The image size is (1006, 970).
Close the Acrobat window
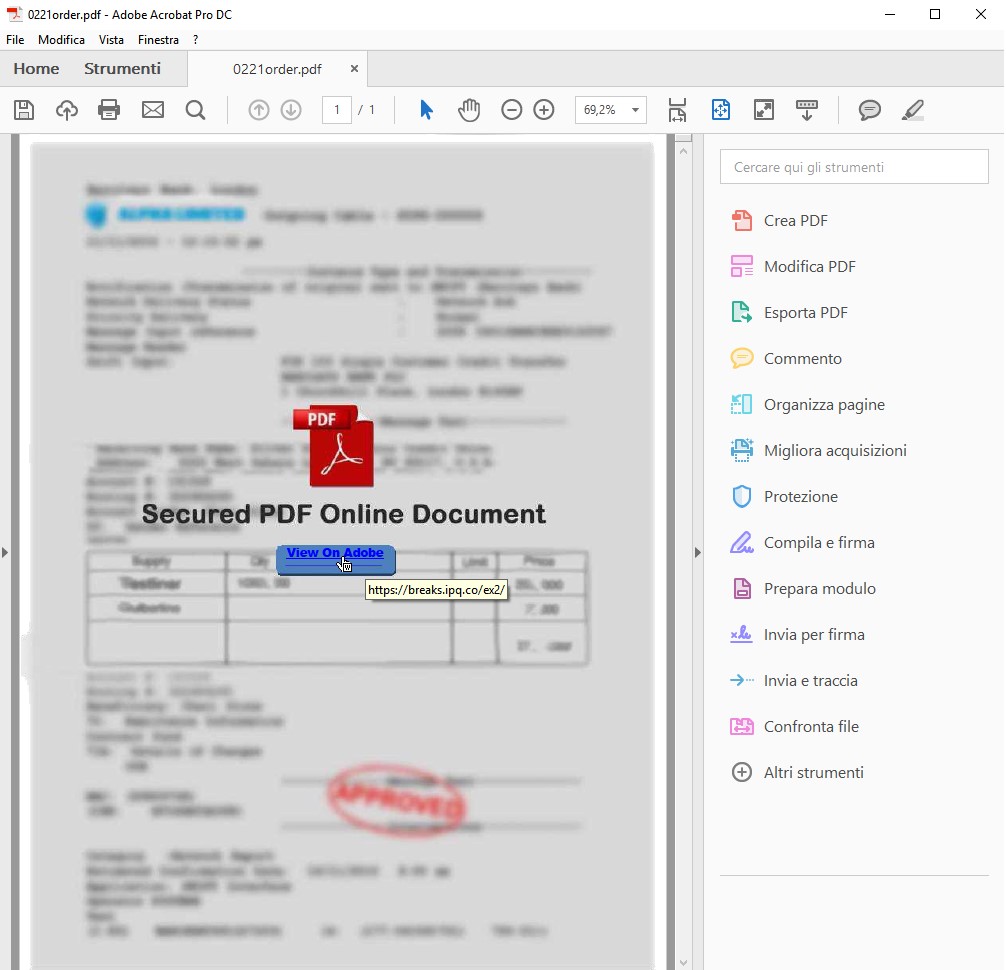point(980,15)
